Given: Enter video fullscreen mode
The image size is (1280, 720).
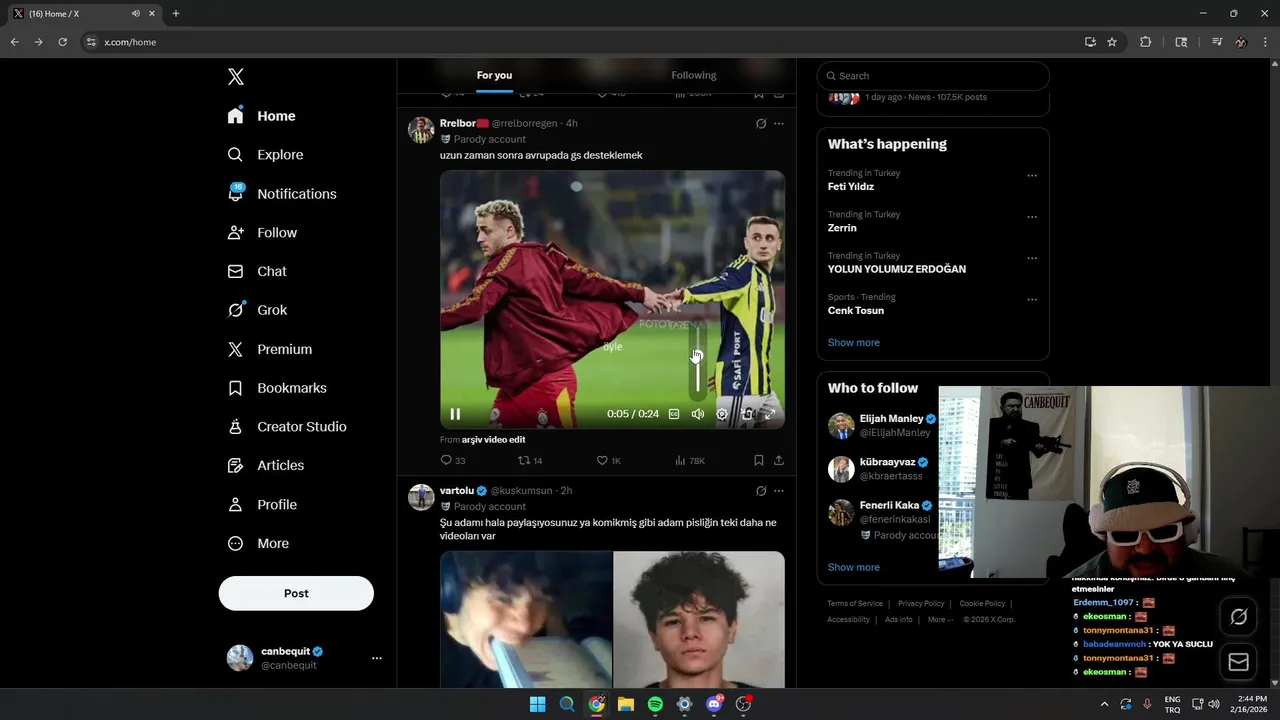Looking at the screenshot, I should [770, 414].
